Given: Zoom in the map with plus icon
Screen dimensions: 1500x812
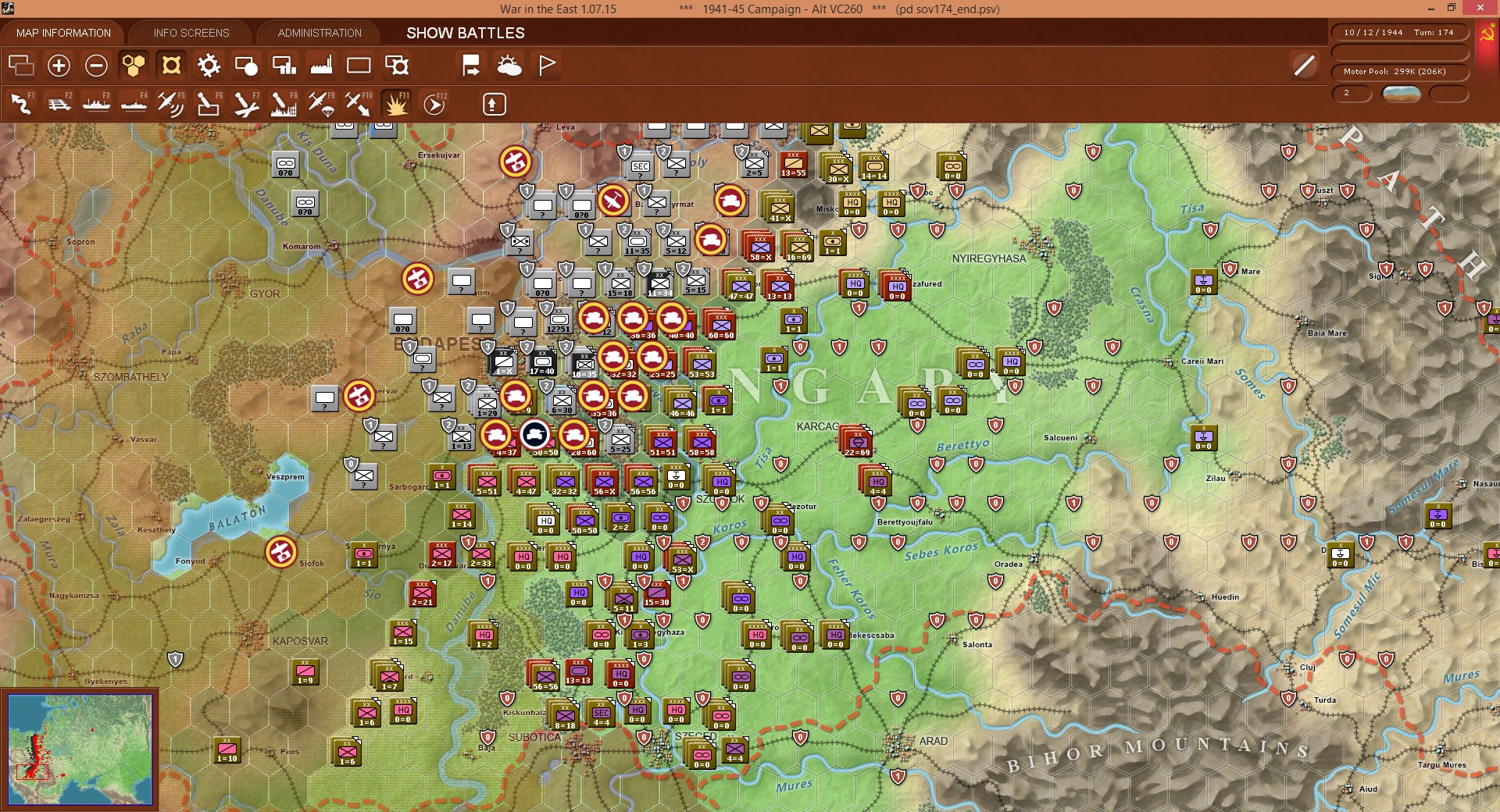Looking at the screenshot, I should (x=59, y=66).
